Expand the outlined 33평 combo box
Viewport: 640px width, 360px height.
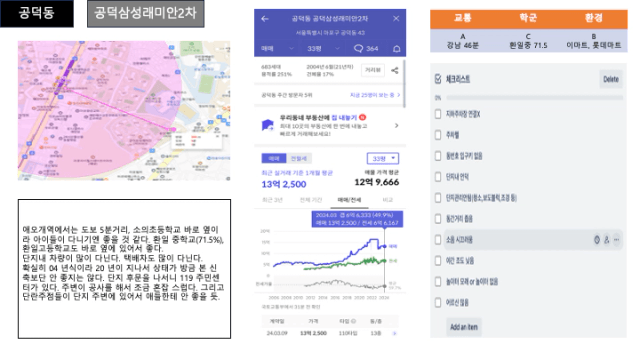(383, 158)
